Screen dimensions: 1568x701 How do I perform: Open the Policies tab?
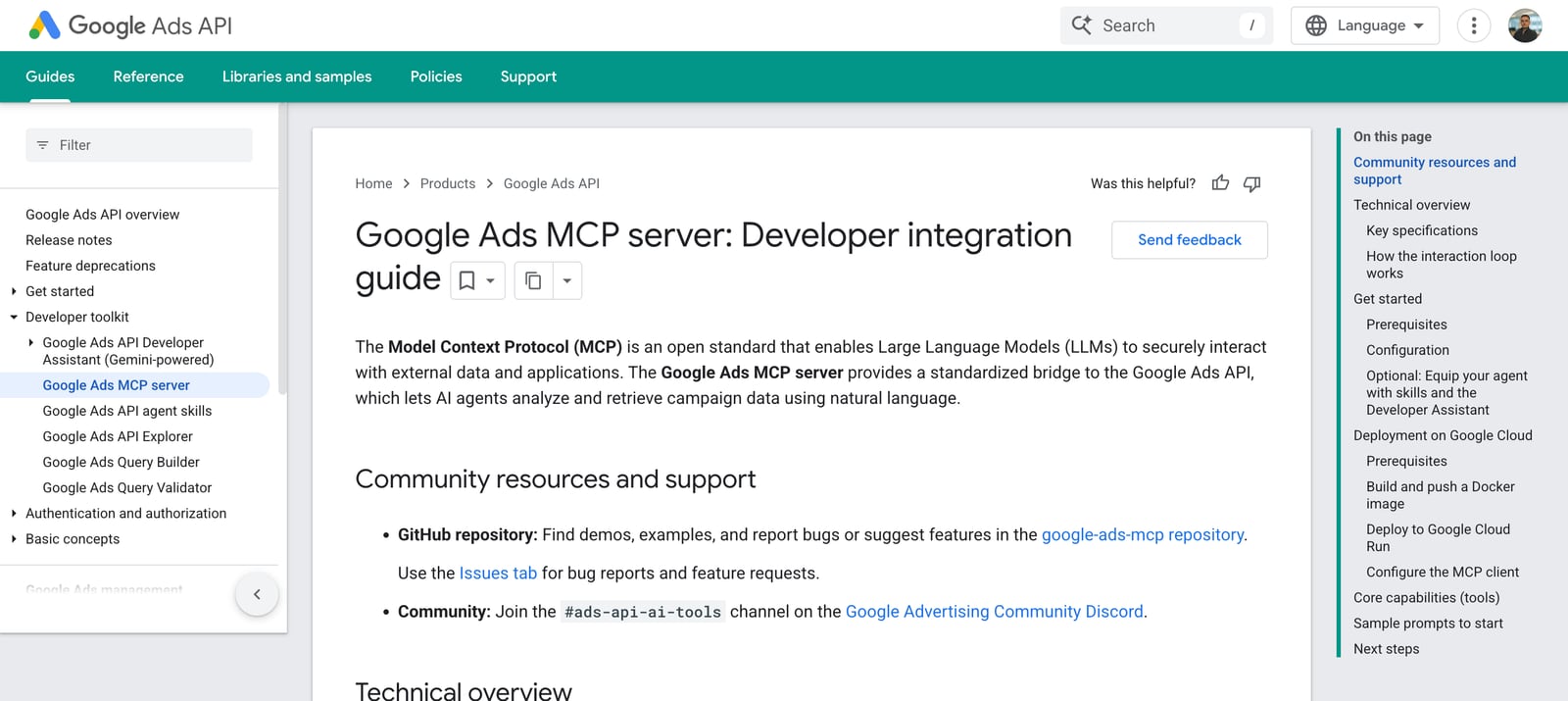click(x=436, y=76)
